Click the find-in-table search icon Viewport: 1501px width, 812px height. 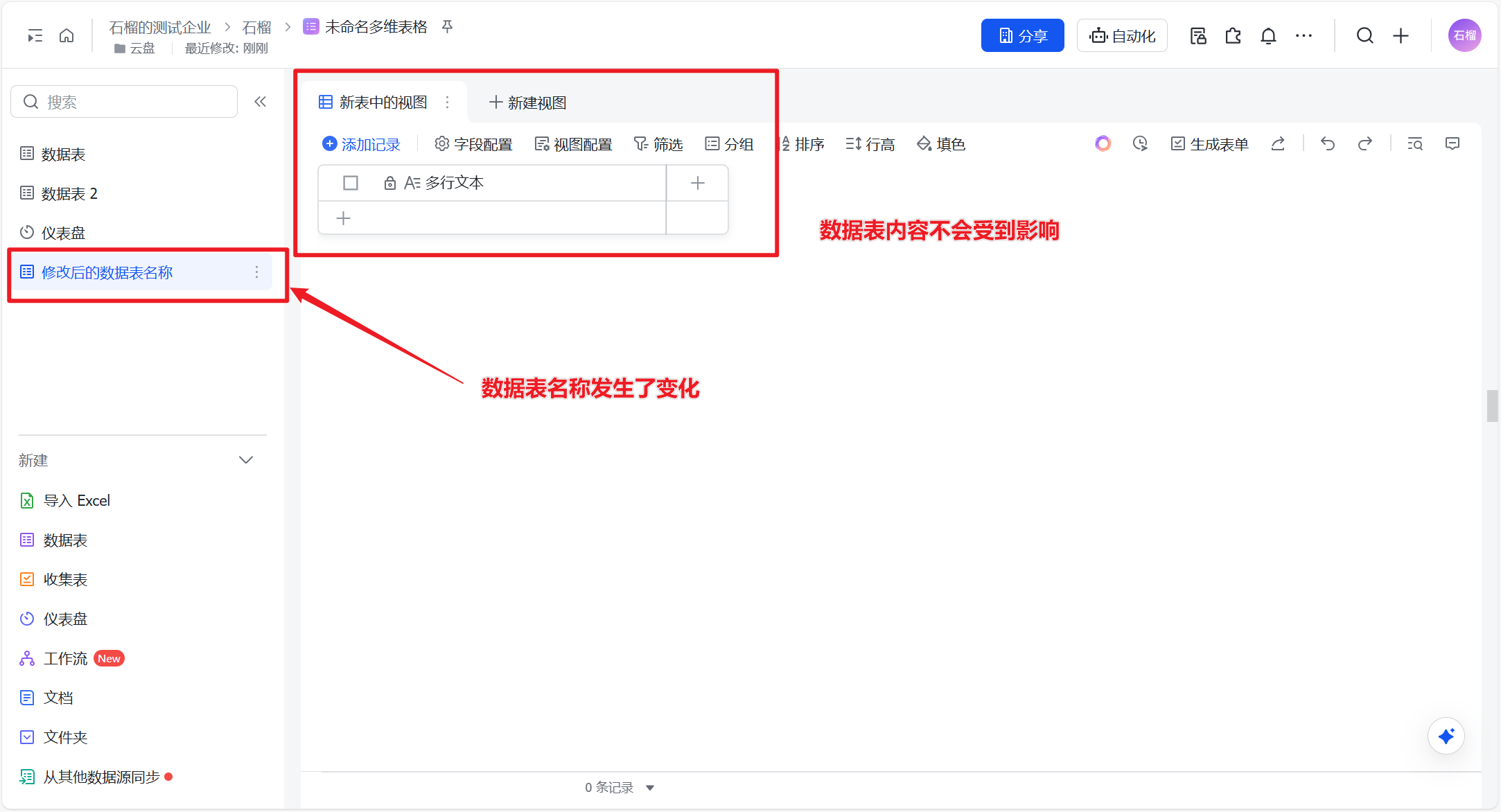tap(1415, 143)
